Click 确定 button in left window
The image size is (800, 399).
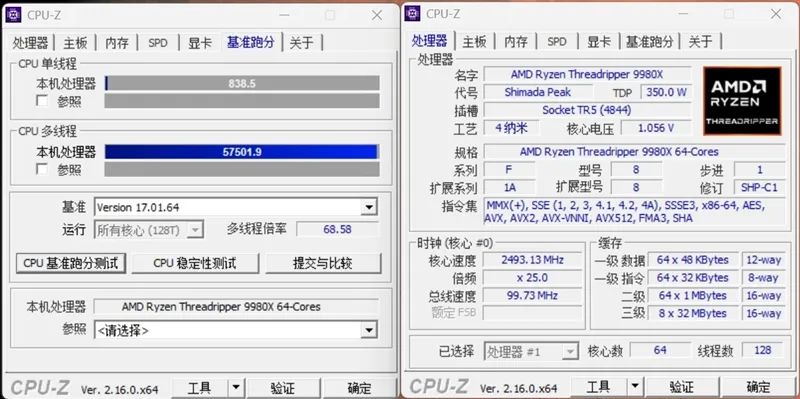tap(360, 388)
